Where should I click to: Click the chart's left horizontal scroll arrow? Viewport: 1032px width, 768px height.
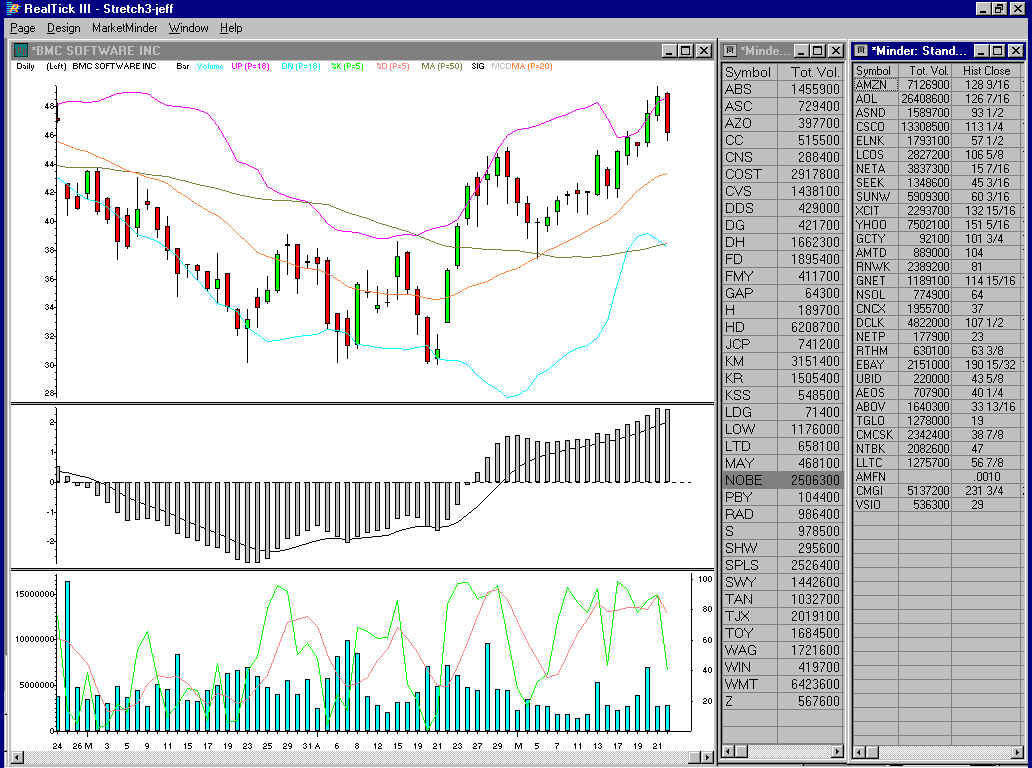(16, 757)
